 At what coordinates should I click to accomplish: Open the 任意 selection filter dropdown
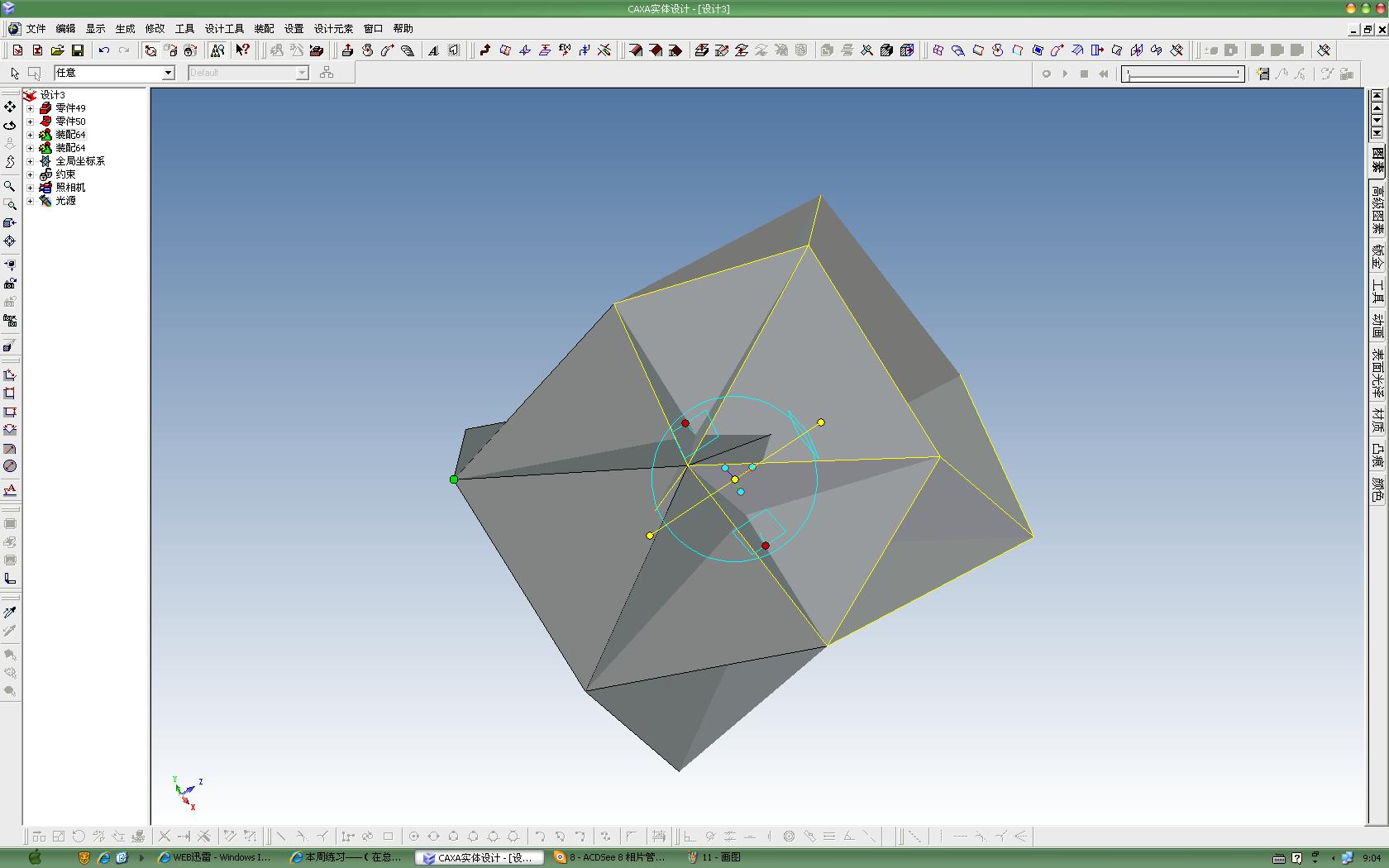pos(114,73)
